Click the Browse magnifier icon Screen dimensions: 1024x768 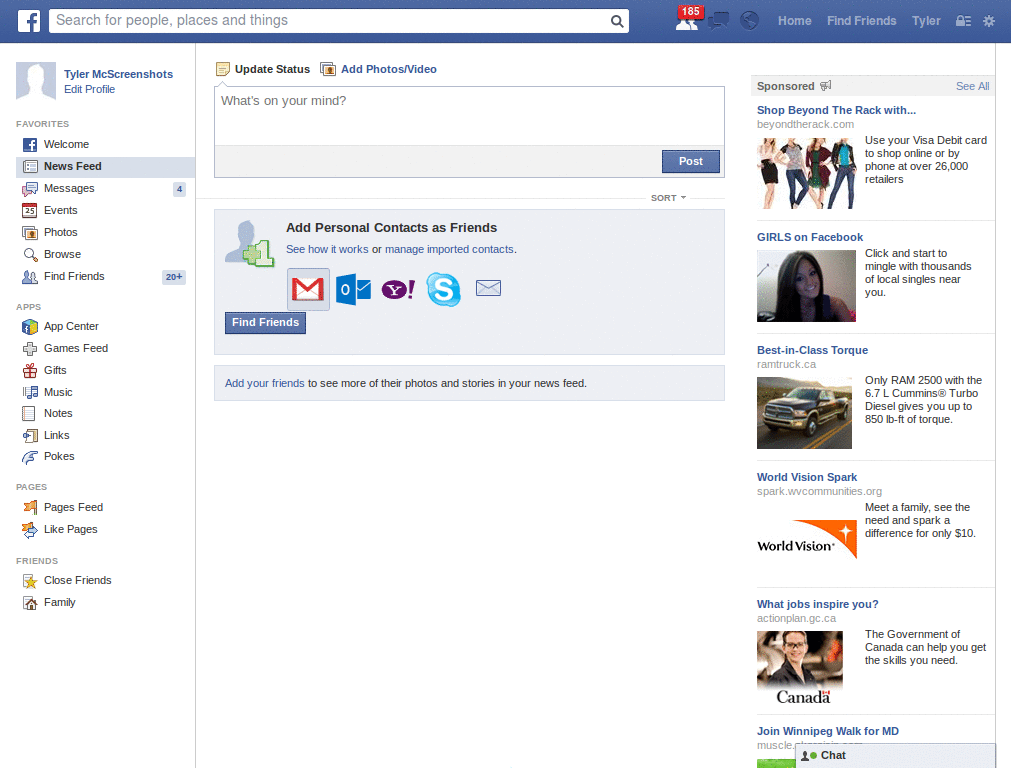tap(29, 255)
